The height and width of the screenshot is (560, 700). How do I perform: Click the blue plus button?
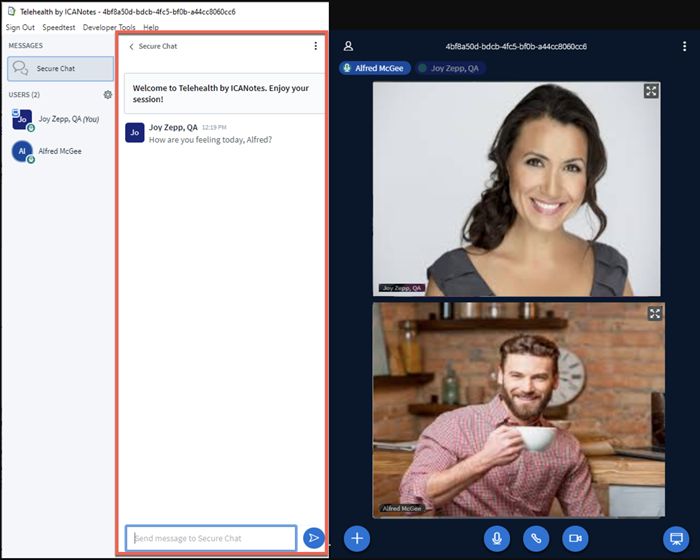(357, 538)
